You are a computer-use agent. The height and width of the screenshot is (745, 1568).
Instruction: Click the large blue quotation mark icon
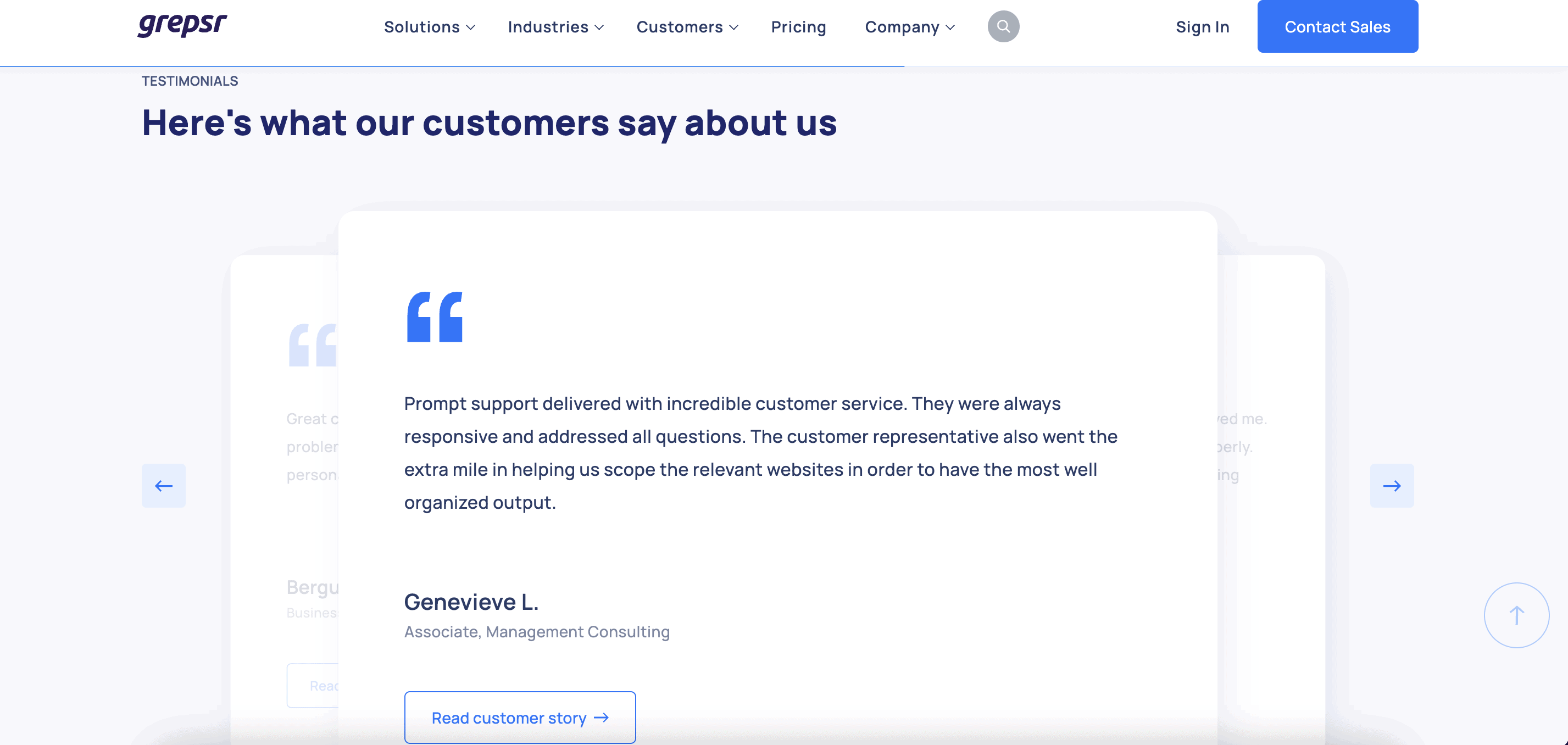tap(435, 317)
